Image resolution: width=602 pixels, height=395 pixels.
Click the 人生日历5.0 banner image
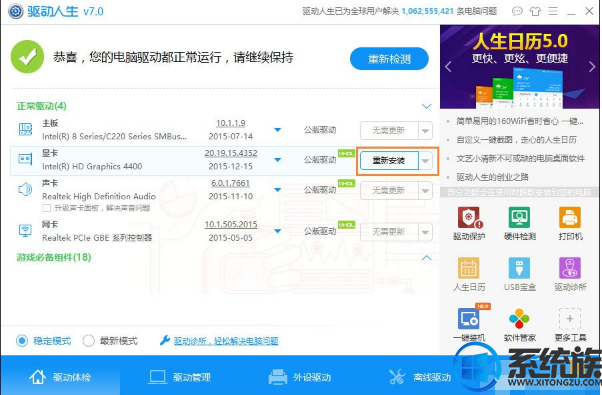[x=519, y=67]
